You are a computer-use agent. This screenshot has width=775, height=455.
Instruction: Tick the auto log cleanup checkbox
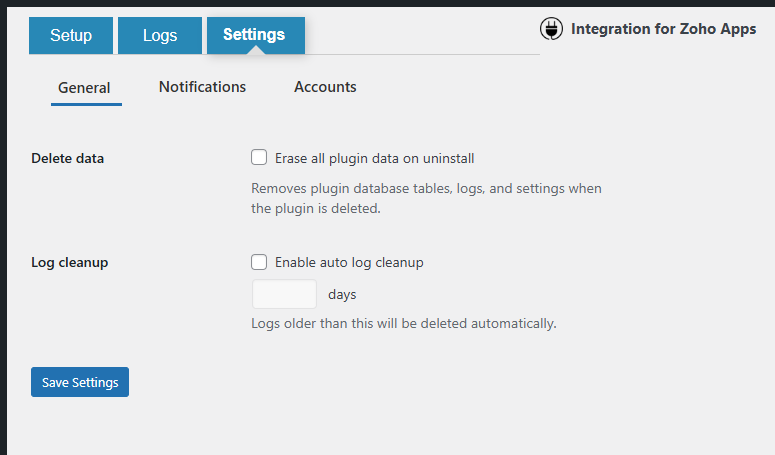pos(259,262)
